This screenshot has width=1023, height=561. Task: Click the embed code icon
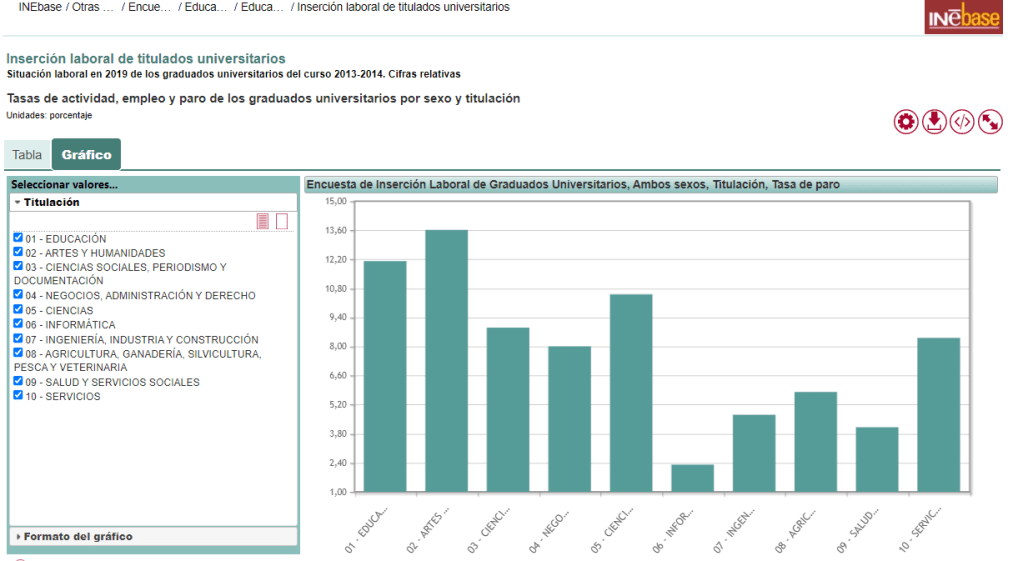tap(962, 122)
